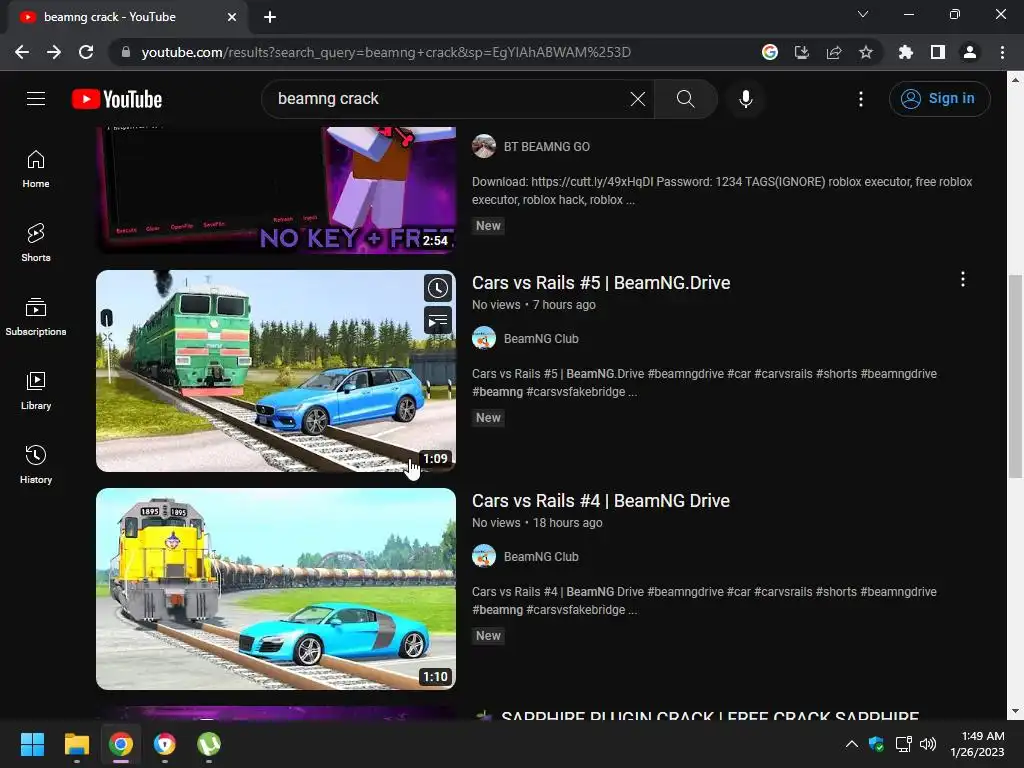Go forward with browser forward arrow
The height and width of the screenshot is (768, 1024).
[x=54, y=52]
